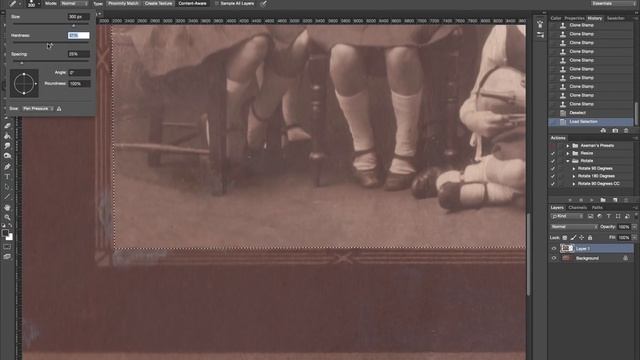Click the Hardness value field
This screenshot has width=640, height=360.
coord(78,36)
